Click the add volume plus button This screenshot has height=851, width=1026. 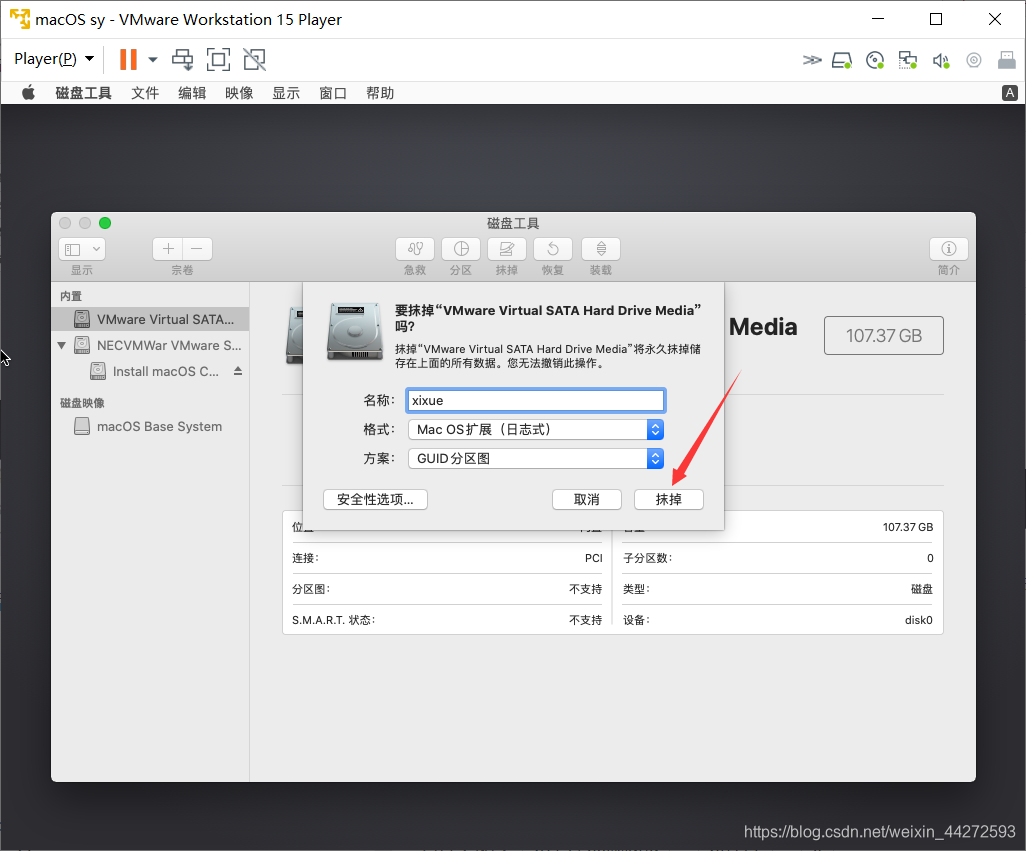click(168, 249)
